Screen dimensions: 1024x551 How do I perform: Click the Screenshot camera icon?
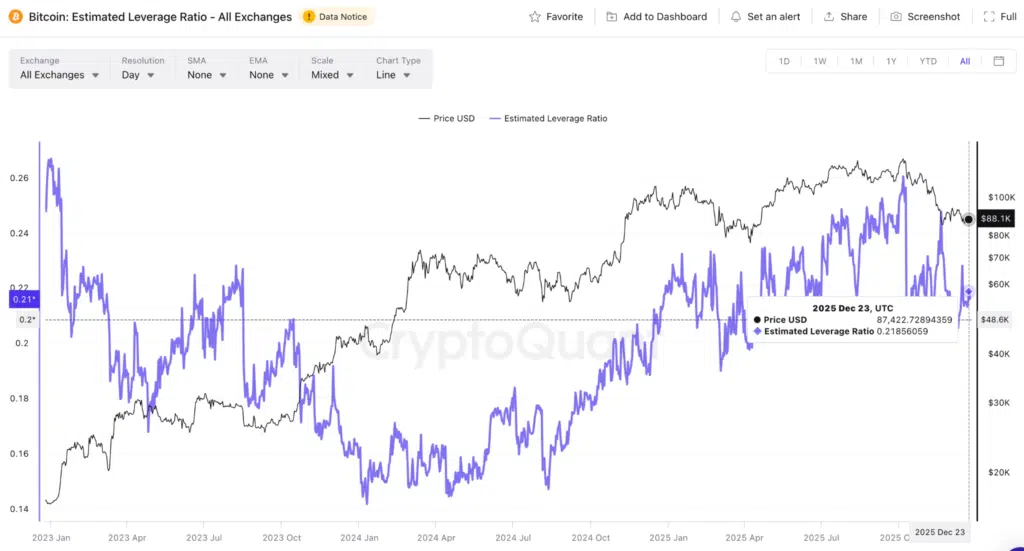point(896,17)
